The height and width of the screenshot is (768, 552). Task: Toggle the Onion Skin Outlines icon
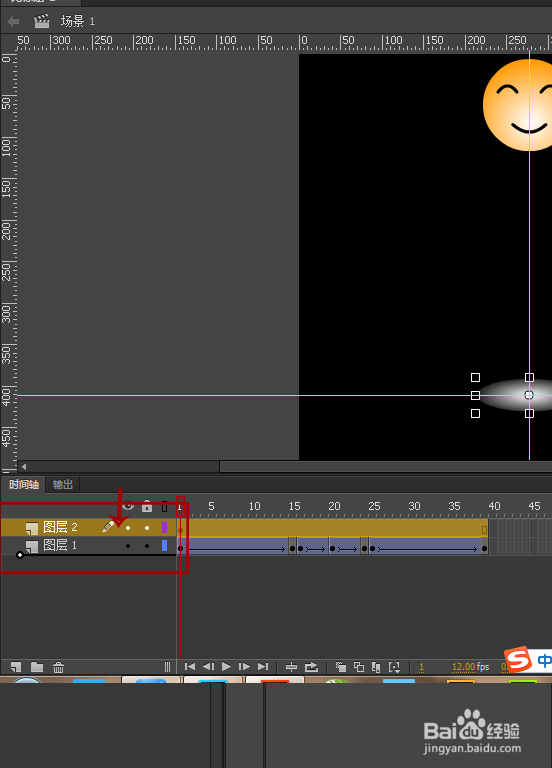tap(359, 667)
